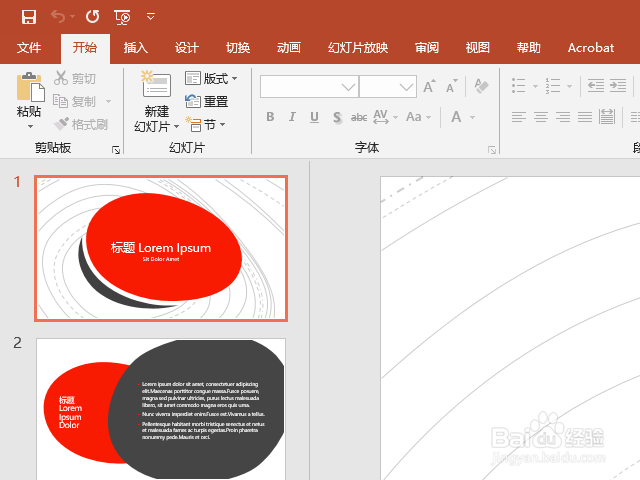Switch to the 动画 tab

click(x=289, y=48)
